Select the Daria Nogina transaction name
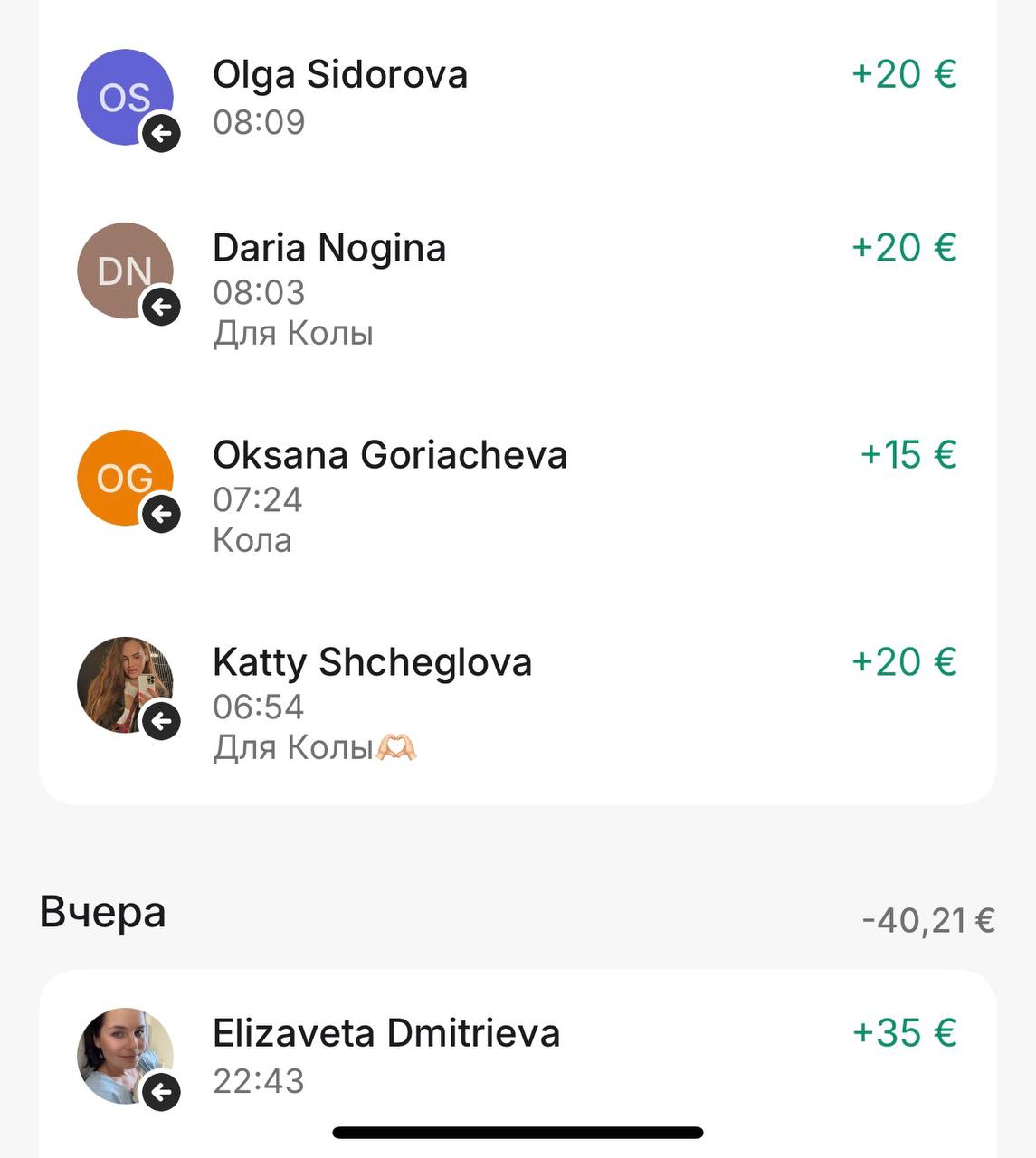The width and height of the screenshot is (1036, 1158). coord(329,249)
